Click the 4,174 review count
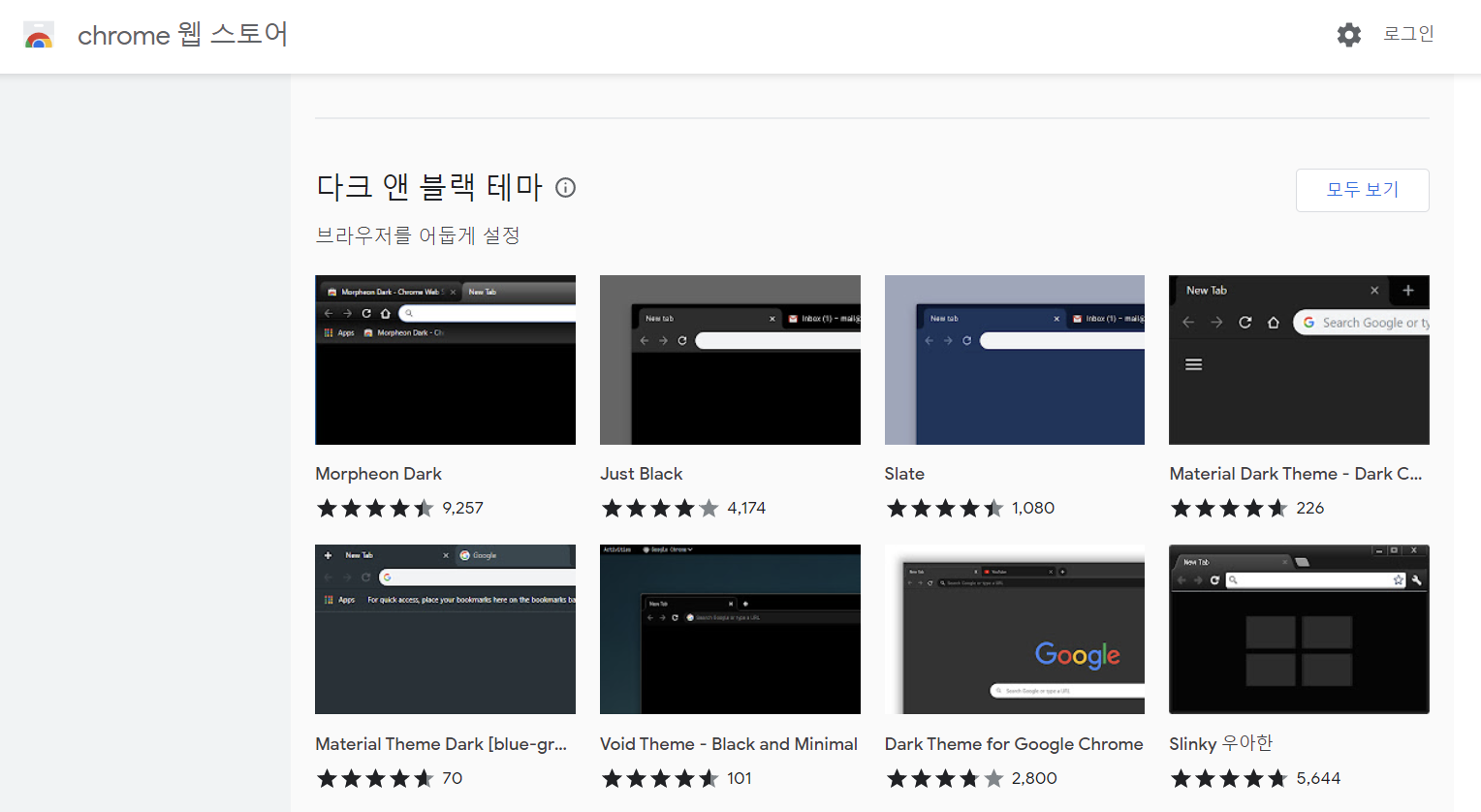The image size is (1481, 812). click(x=746, y=508)
